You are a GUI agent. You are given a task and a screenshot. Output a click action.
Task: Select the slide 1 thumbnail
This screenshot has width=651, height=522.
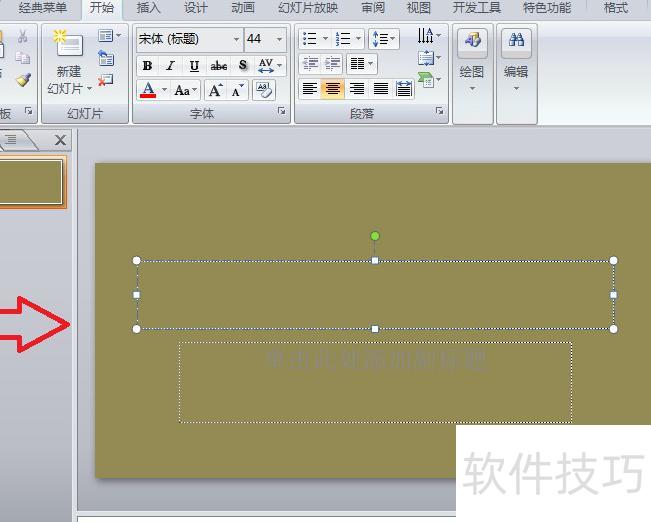[31, 182]
